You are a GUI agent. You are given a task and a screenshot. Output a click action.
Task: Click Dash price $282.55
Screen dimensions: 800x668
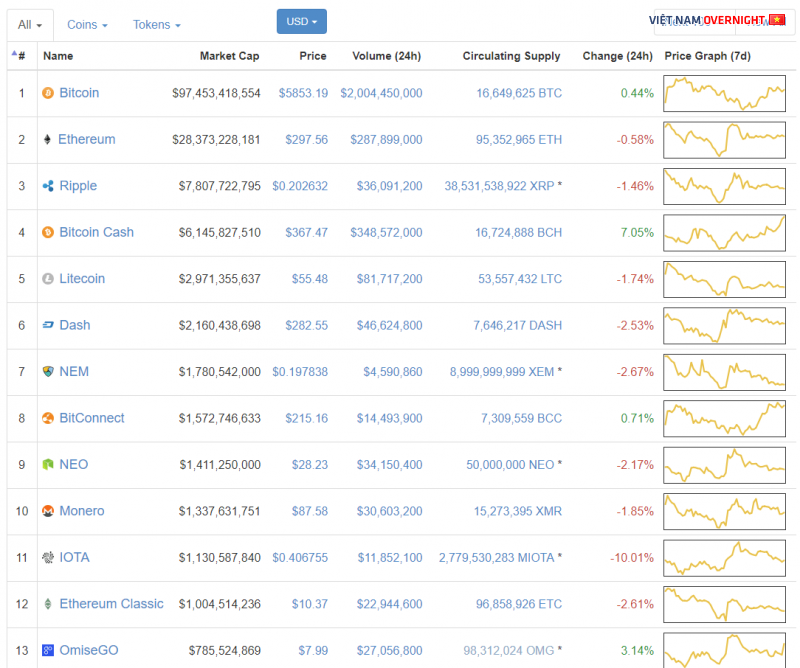(307, 326)
